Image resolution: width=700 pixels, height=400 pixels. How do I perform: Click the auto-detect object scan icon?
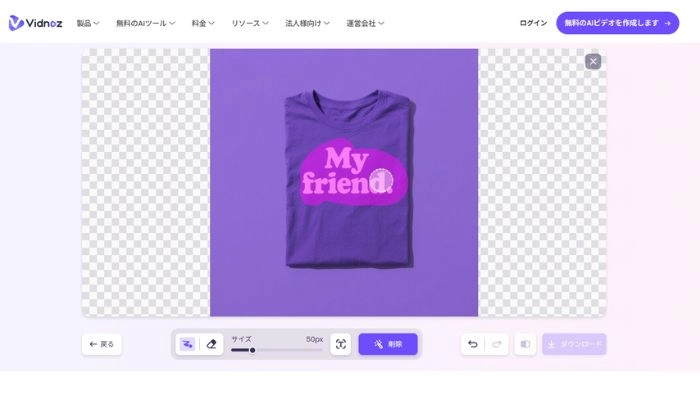tap(341, 344)
